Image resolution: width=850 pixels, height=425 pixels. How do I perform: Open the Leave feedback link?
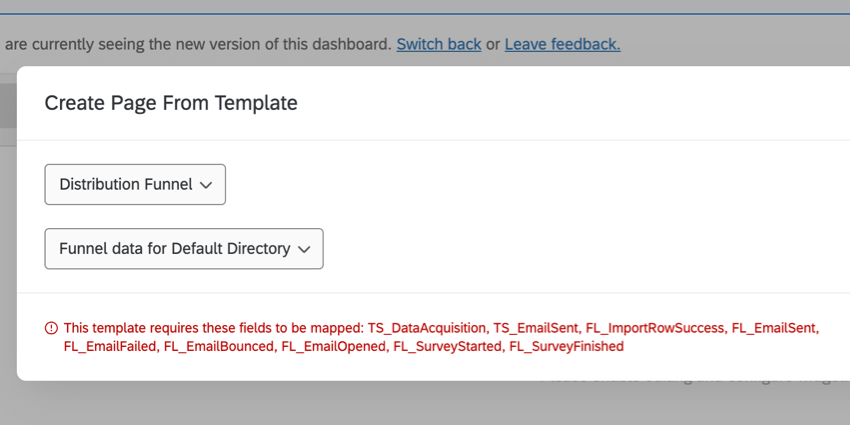point(562,44)
